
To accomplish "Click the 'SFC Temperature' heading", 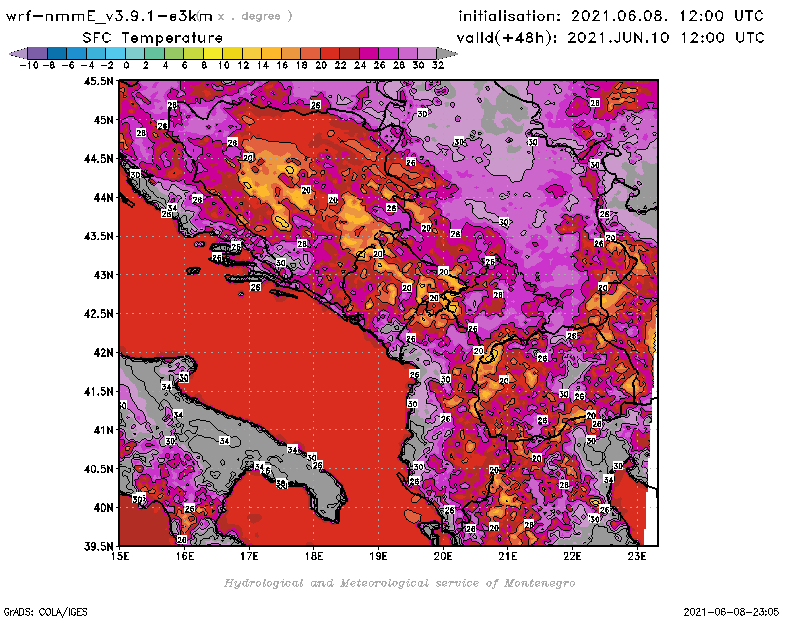I will (153, 38).
